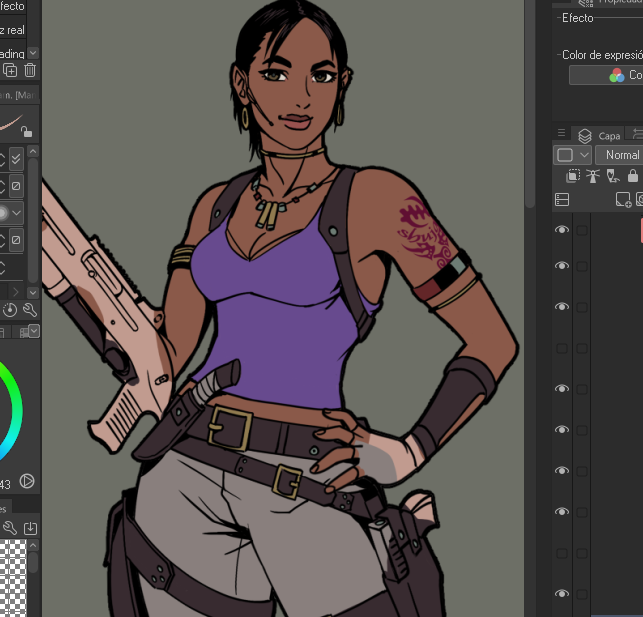Click the download-arrow import icon
The width and height of the screenshot is (643, 617).
[30, 528]
